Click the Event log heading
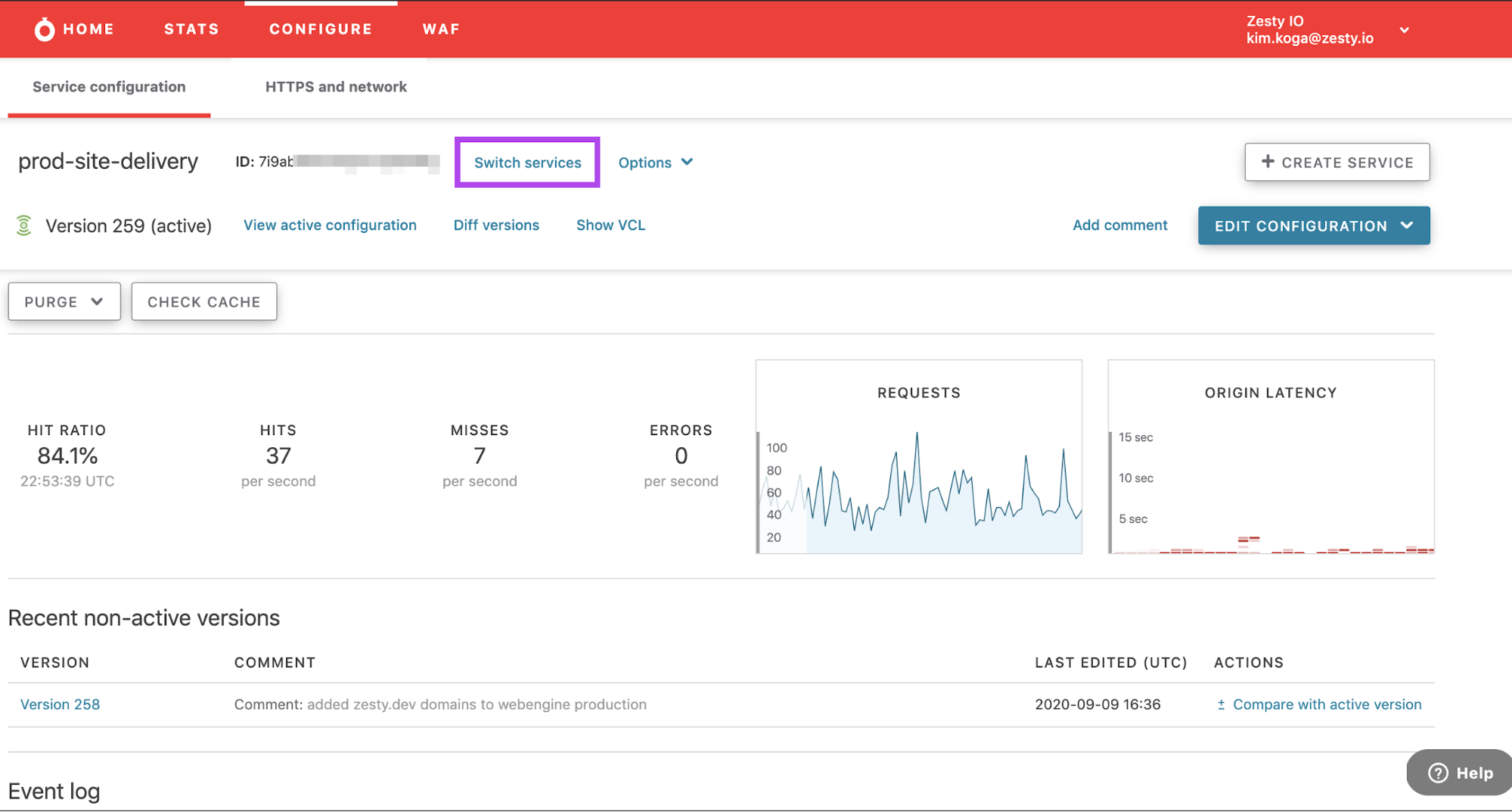Screen dimensions: 1512x812 click(54, 792)
